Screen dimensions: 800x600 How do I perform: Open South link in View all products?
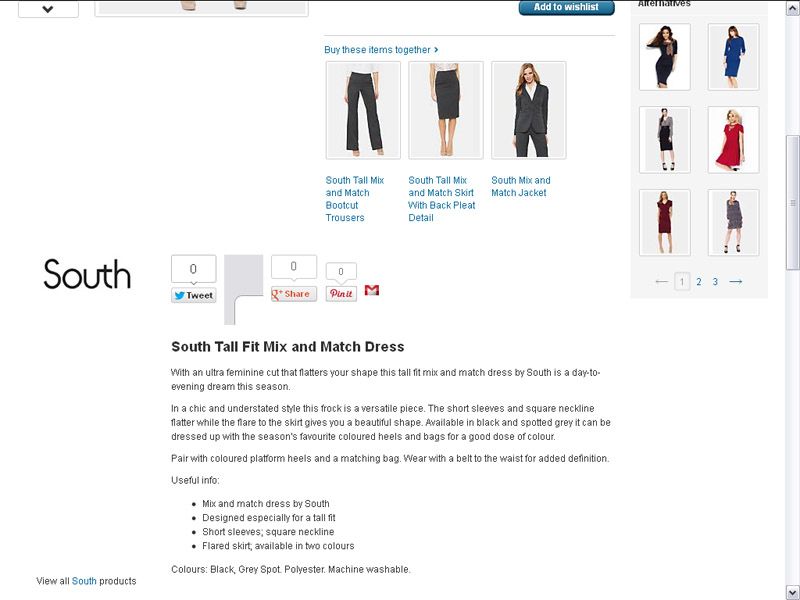[x=84, y=581]
